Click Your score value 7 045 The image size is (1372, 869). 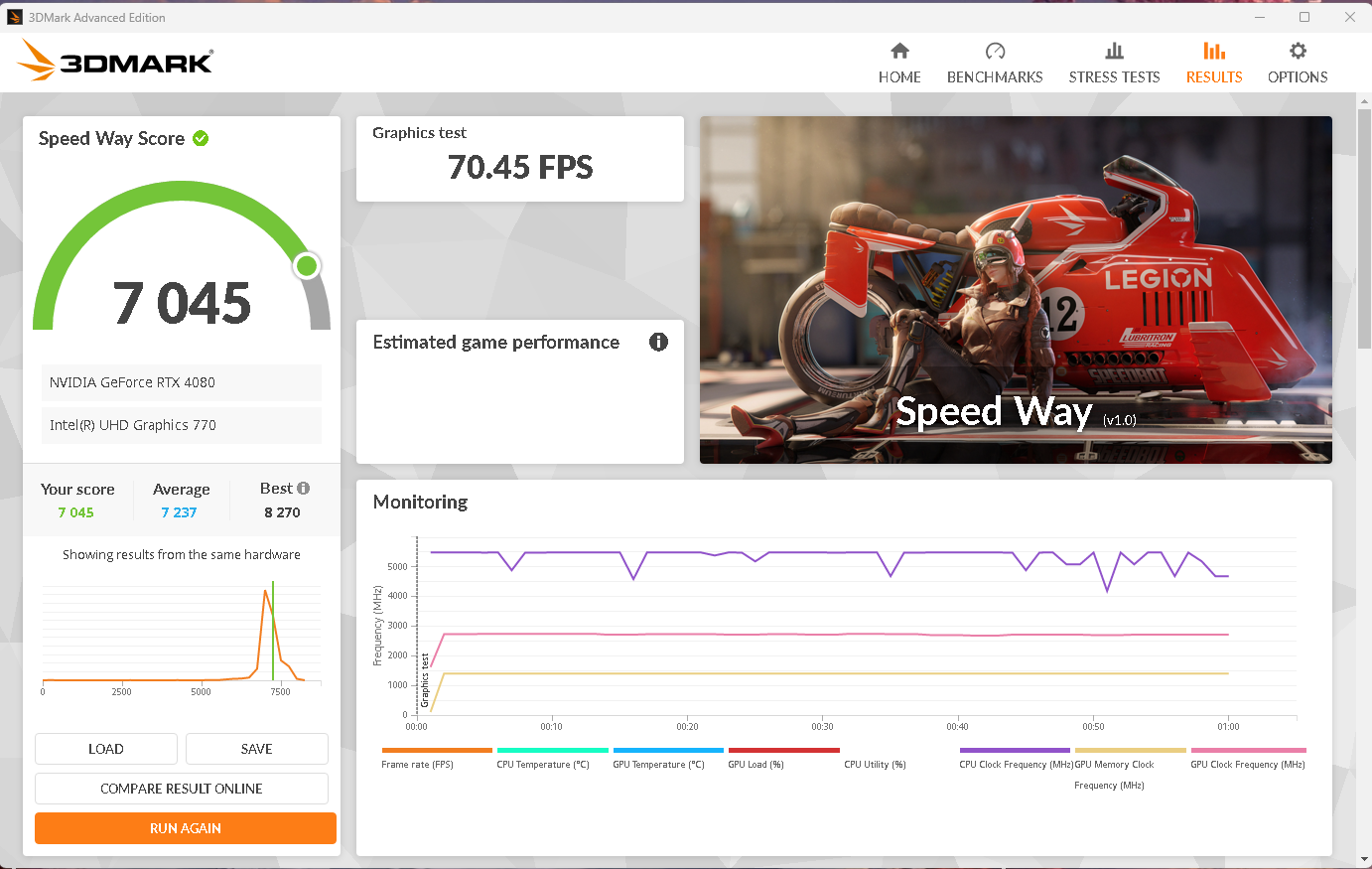click(75, 512)
